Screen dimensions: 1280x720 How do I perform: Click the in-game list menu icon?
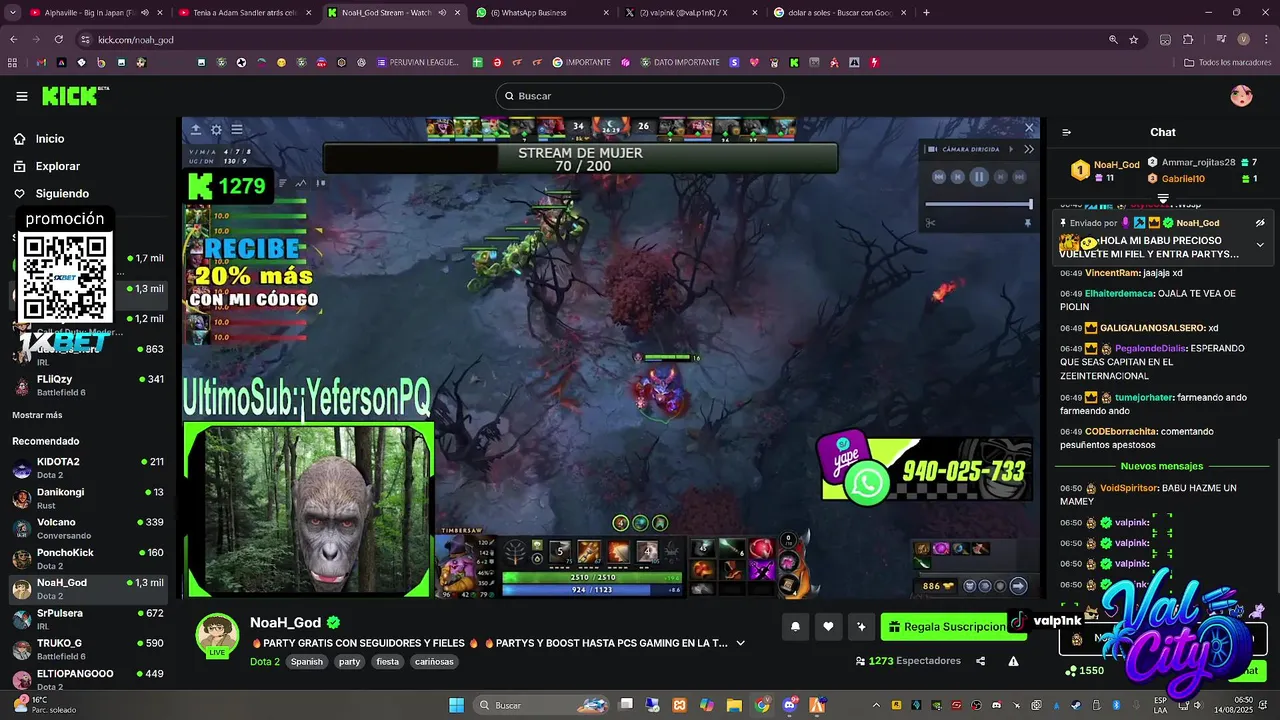click(237, 129)
